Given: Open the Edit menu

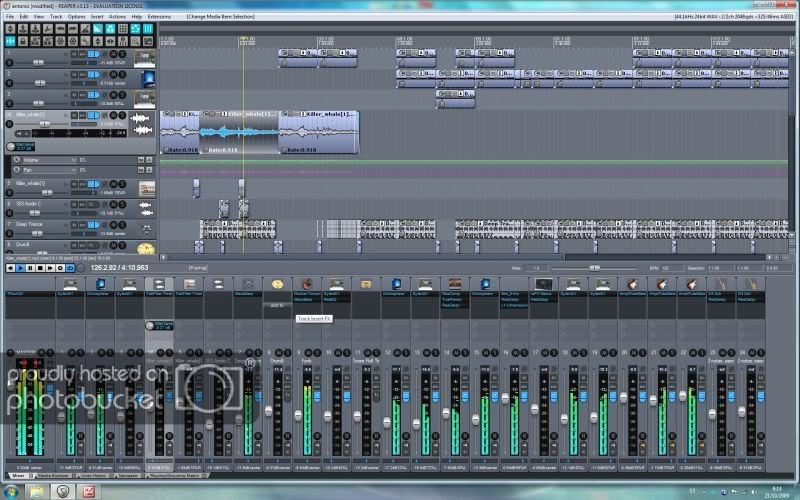Looking at the screenshot, I should (x=23, y=16).
